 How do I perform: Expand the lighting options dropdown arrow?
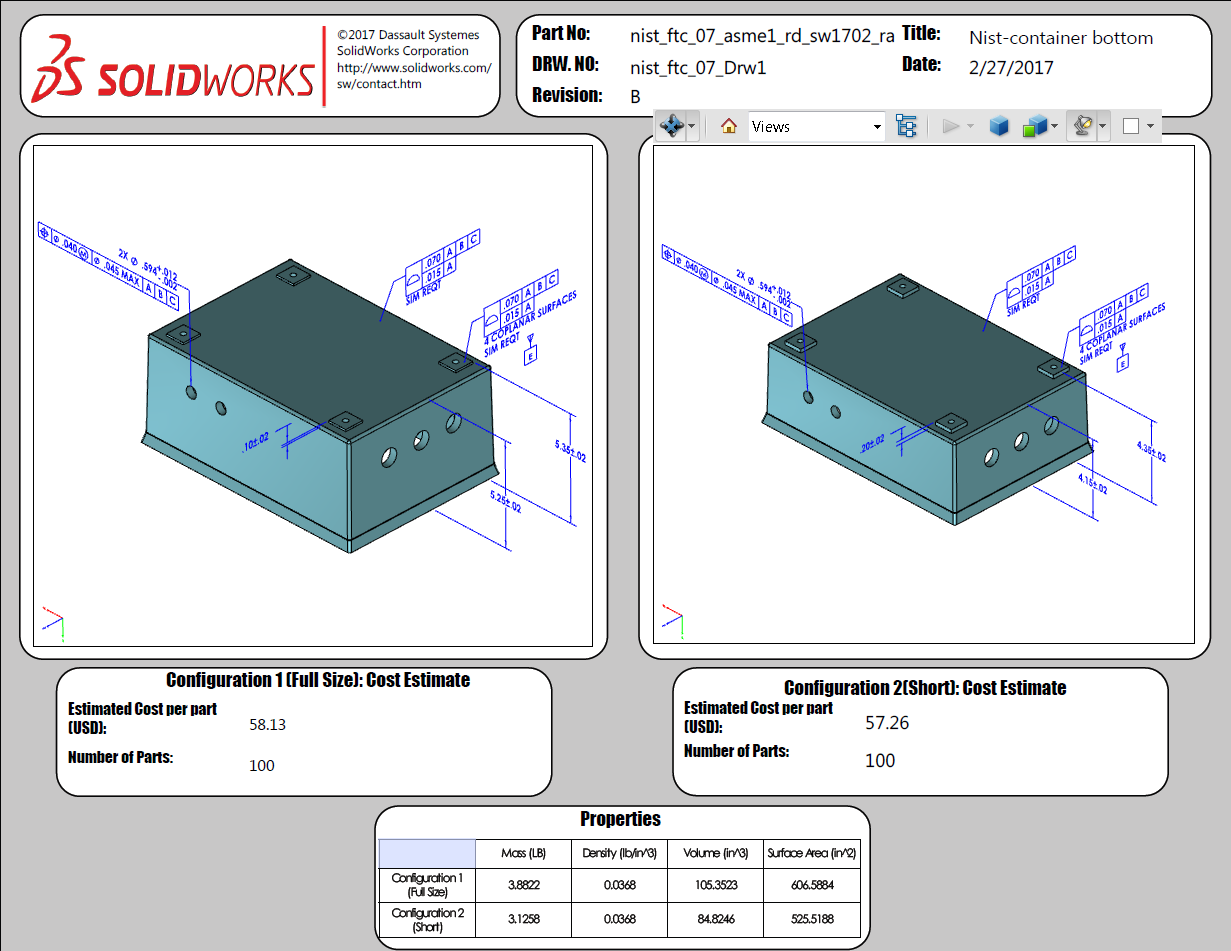(1103, 125)
